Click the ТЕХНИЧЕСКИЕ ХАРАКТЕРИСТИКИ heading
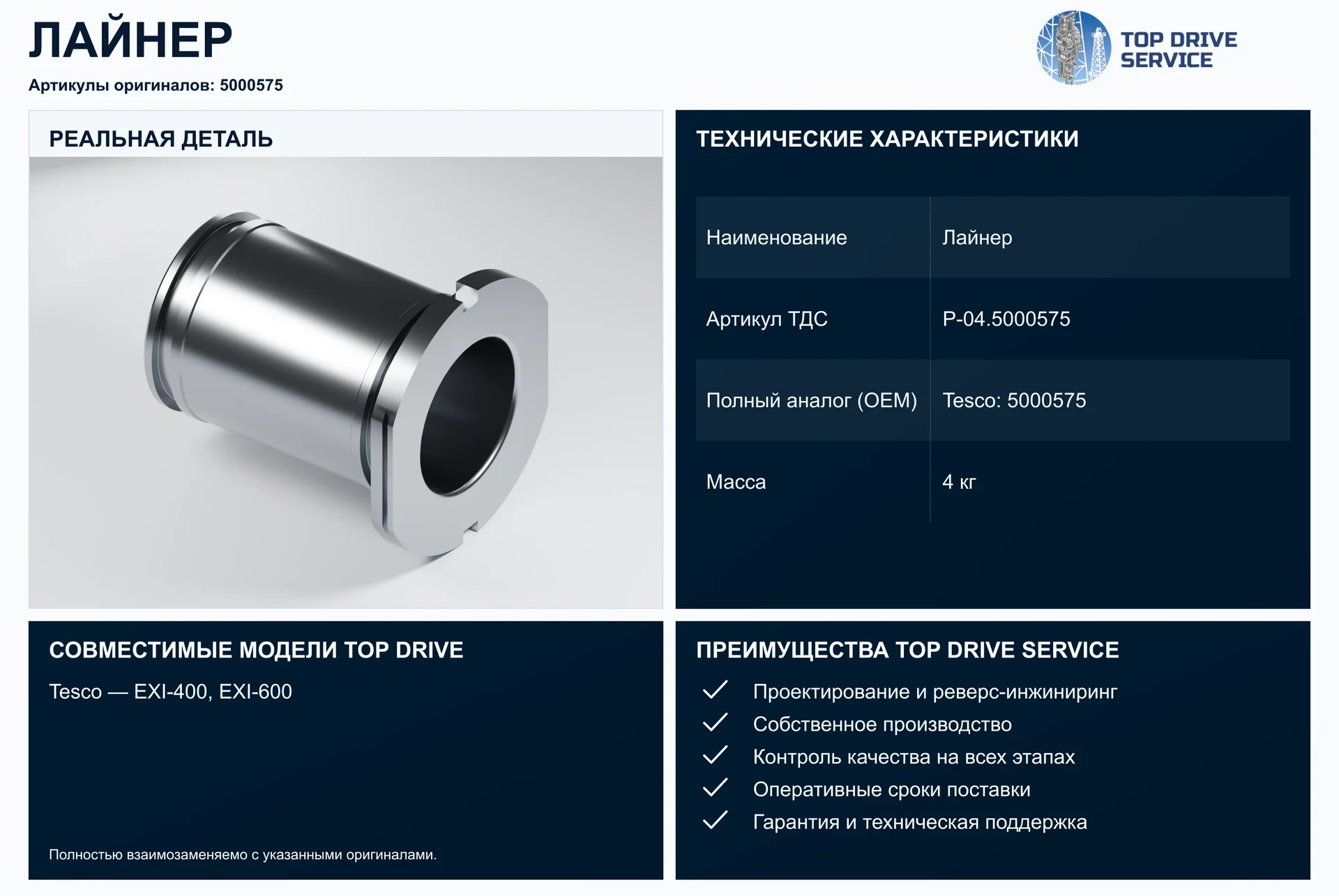 [x=887, y=139]
